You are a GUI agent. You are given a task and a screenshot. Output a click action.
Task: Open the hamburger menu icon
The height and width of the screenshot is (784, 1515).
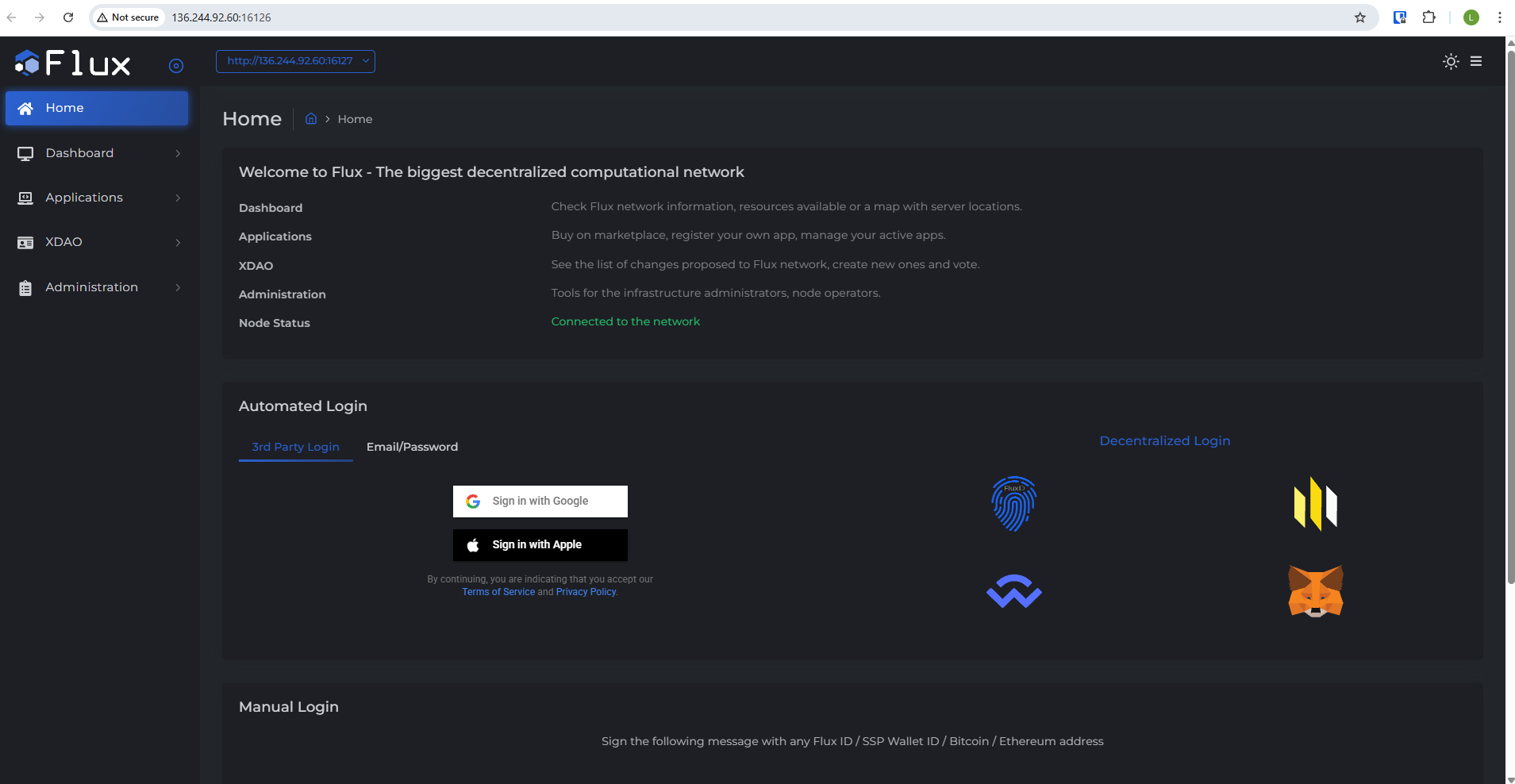click(x=1476, y=61)
